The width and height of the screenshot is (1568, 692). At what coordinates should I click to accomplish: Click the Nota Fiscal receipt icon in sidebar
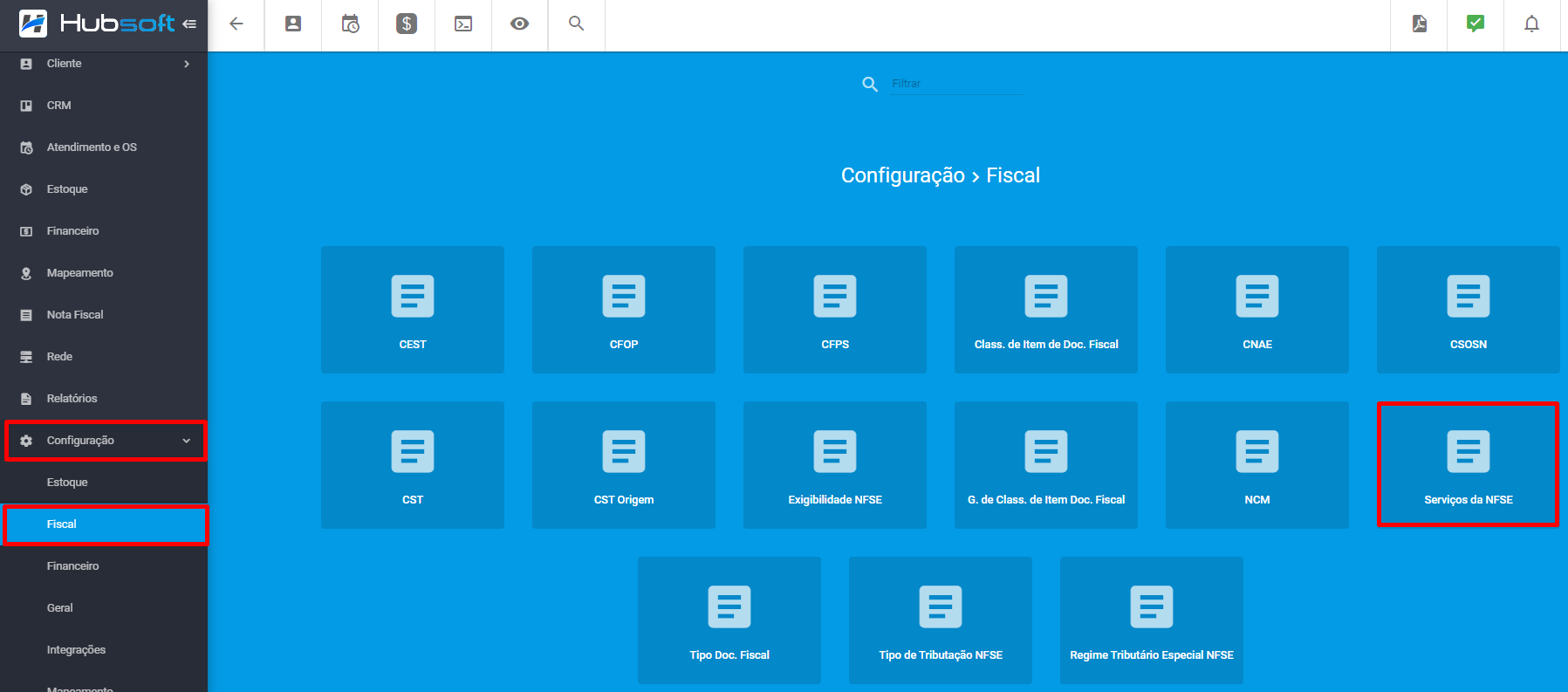point(26,315)
